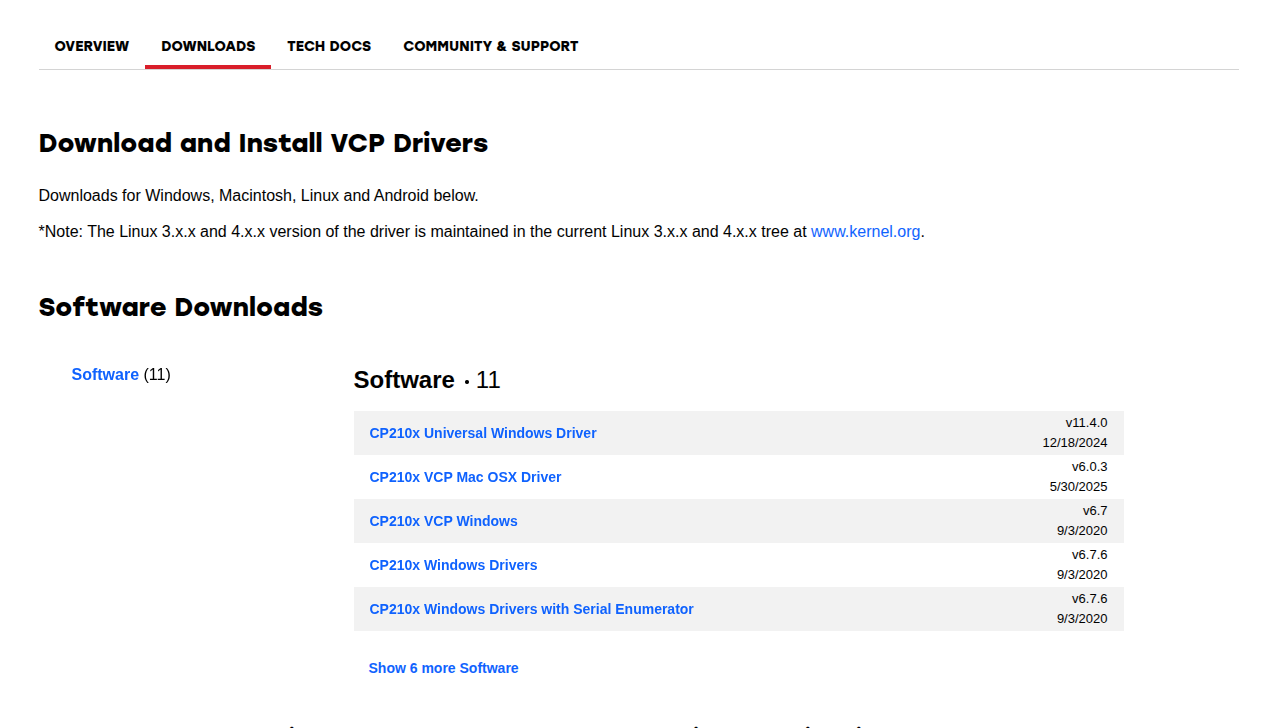Image resolution: width=1271 pixels, height=728 pixels.
Task: Click date 12/18/2024
Action: 1075,443
